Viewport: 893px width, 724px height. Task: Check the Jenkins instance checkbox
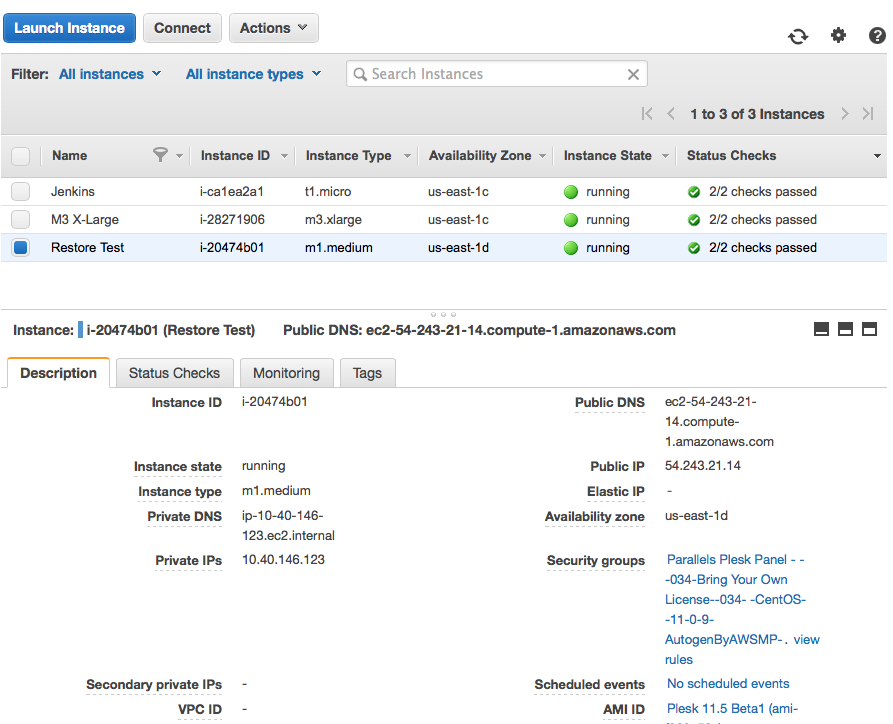point(22,191)
